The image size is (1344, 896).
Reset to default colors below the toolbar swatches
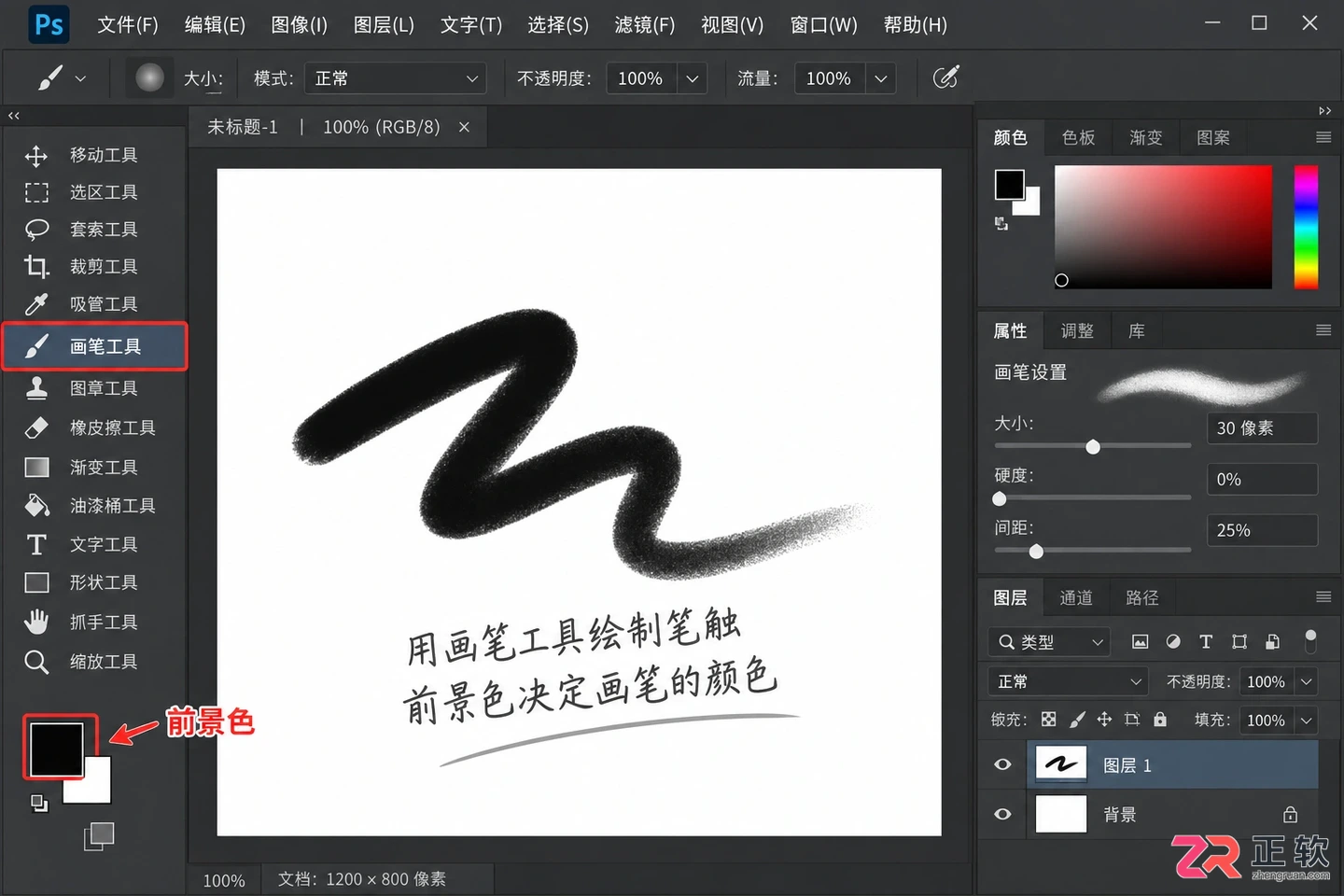click(39, 803)
